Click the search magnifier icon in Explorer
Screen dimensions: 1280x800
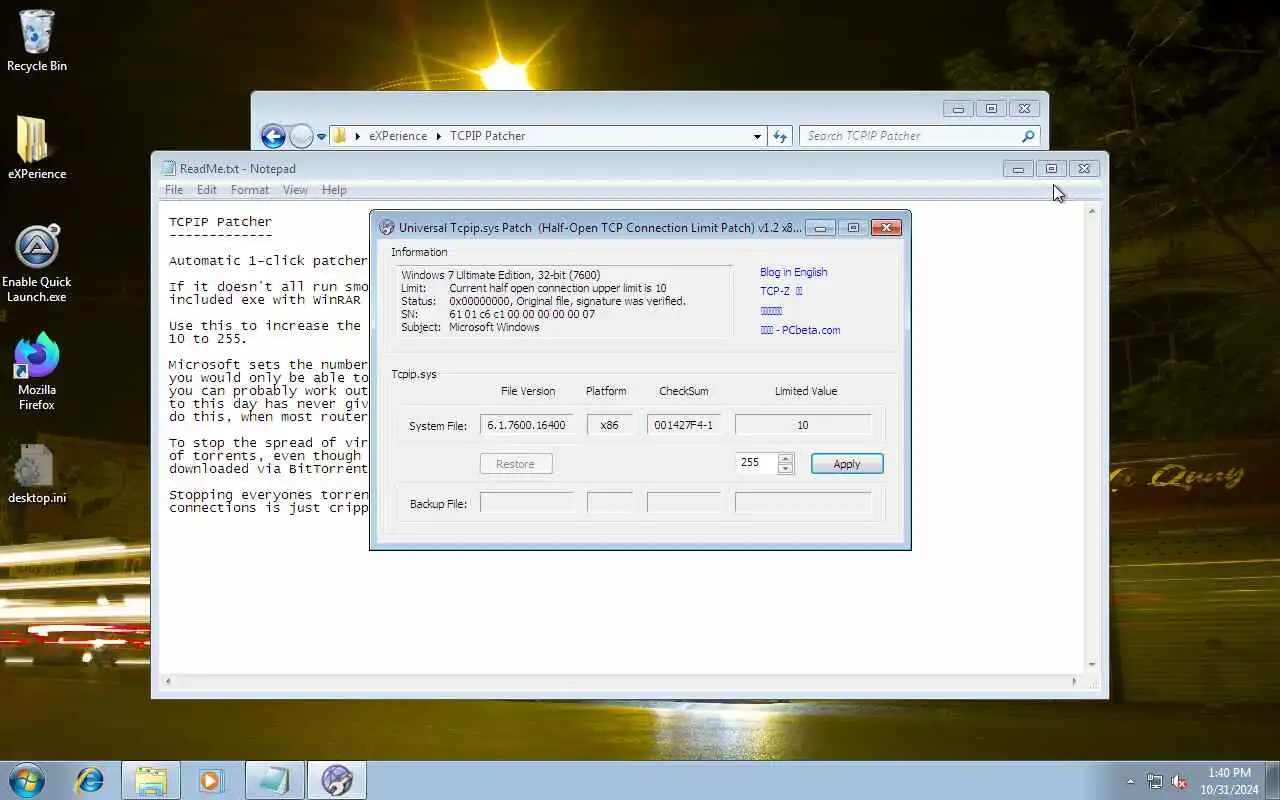(1027, 136)
